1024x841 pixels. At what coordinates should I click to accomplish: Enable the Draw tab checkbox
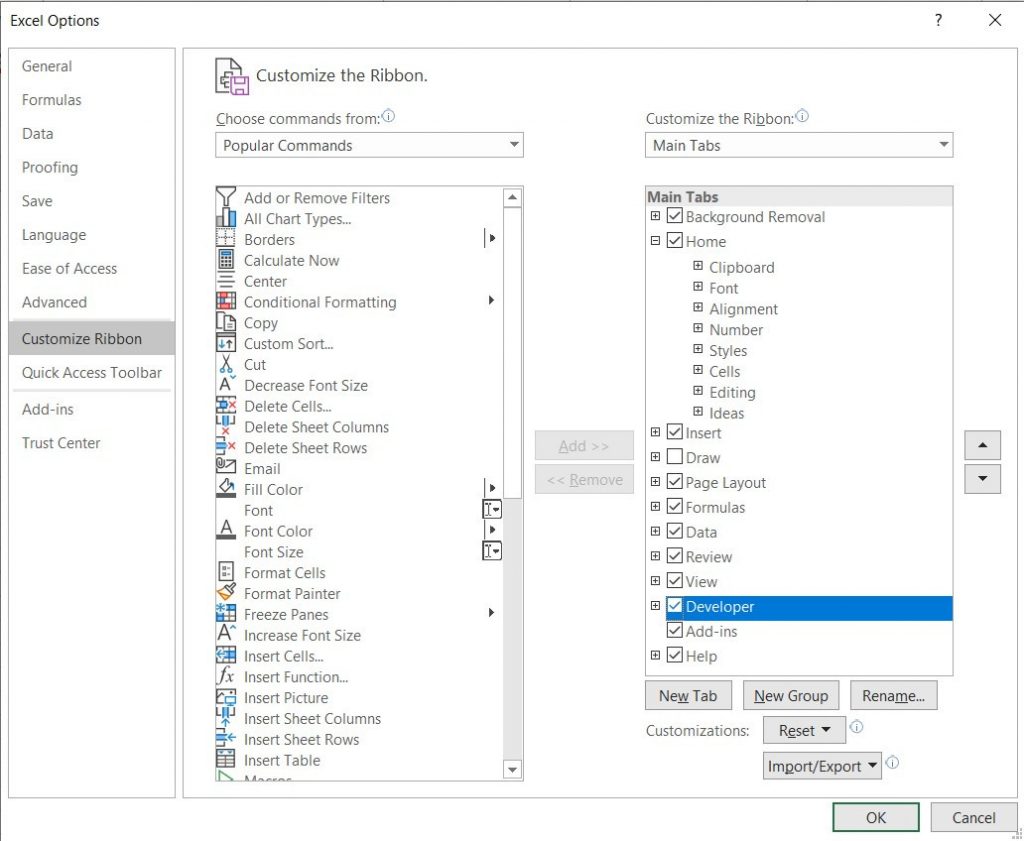coord(675,457)
